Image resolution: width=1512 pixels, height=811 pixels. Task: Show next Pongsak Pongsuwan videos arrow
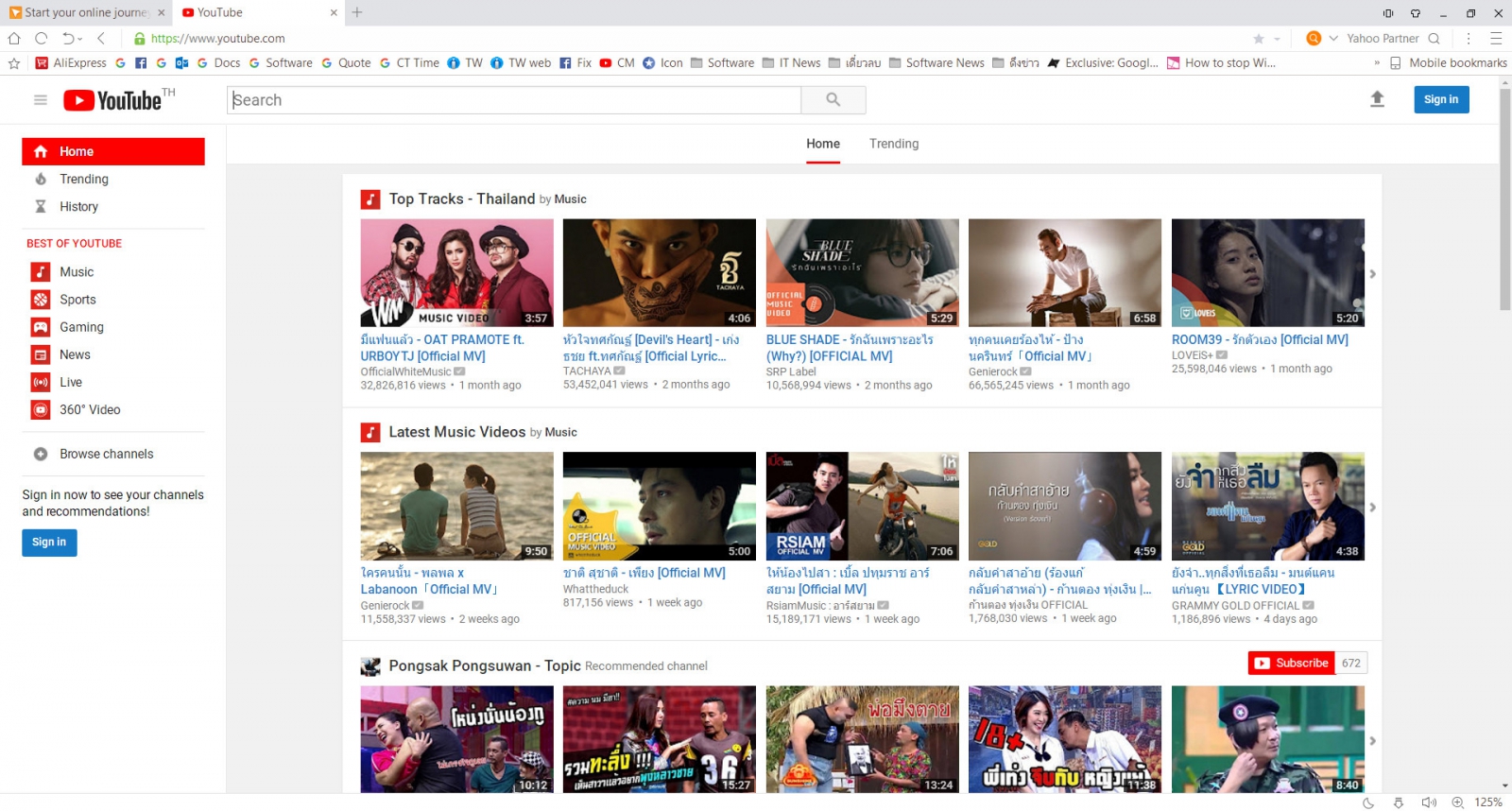point(1373,741)
